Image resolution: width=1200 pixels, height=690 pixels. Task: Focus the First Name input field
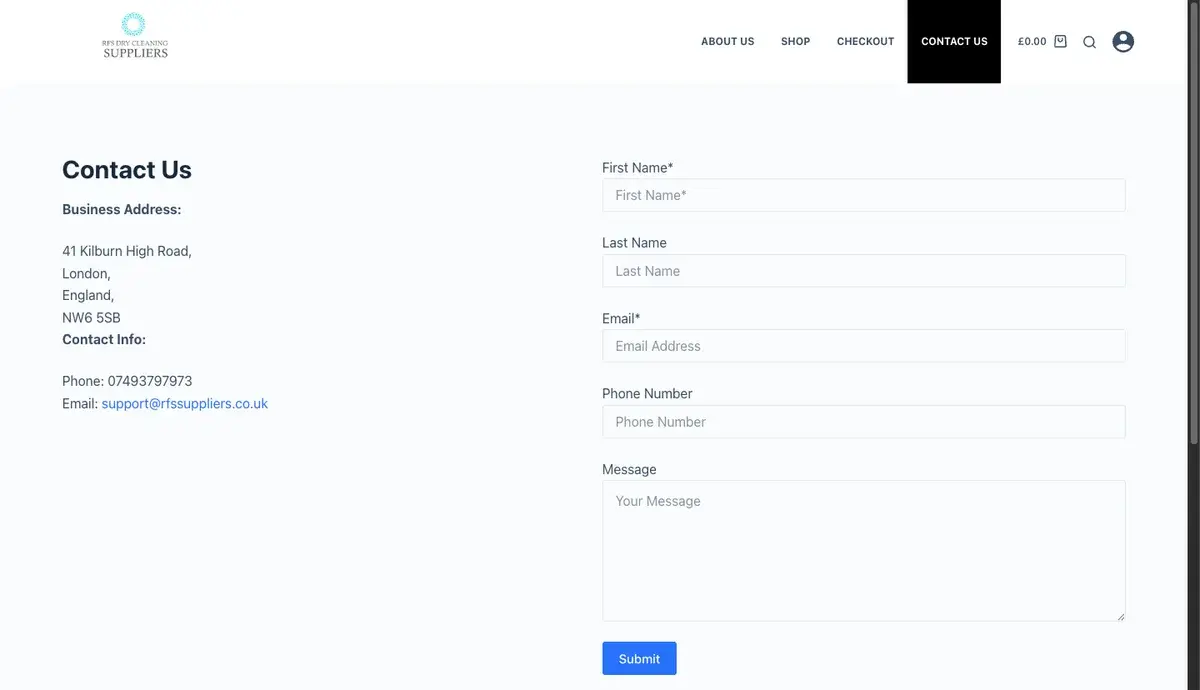tap(864, 195)
